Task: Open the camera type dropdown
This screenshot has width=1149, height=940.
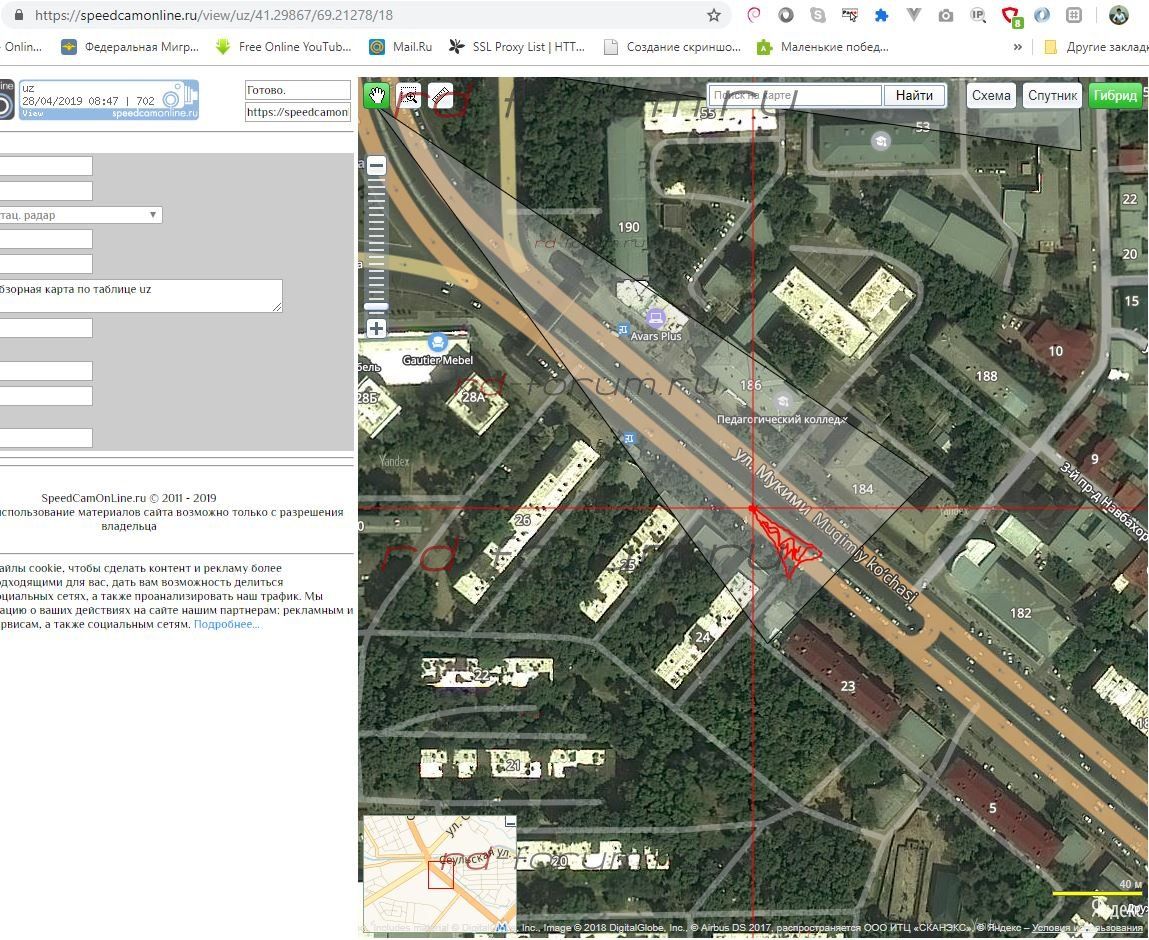Action: pos(80,215)
